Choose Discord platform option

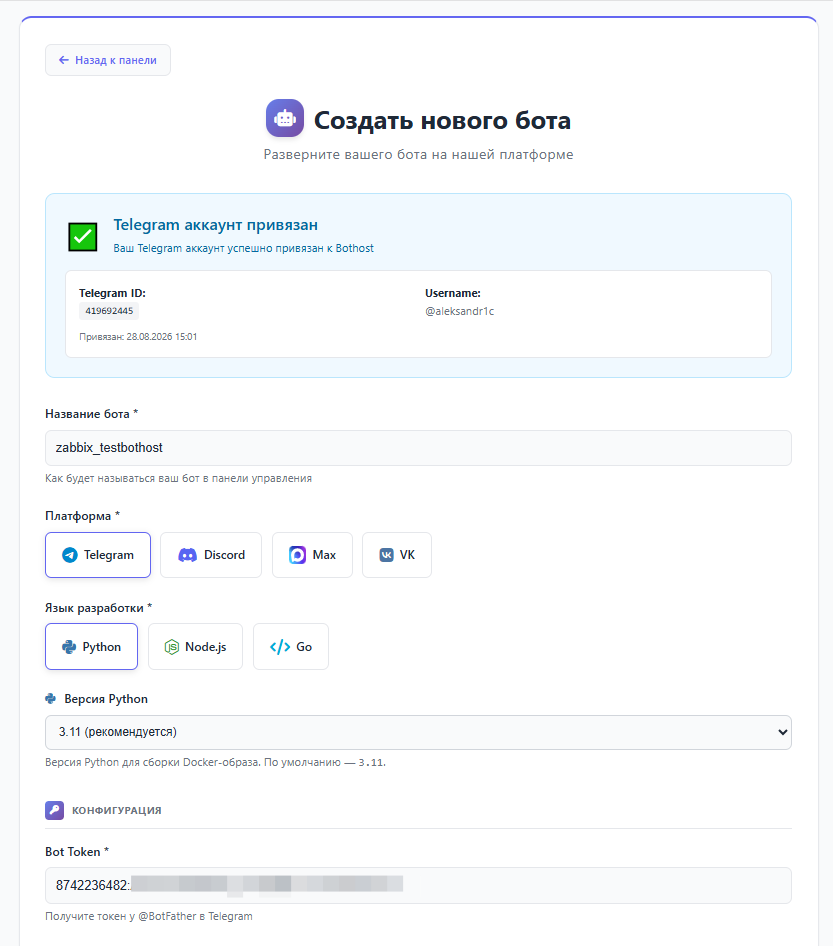pos(211,555)
